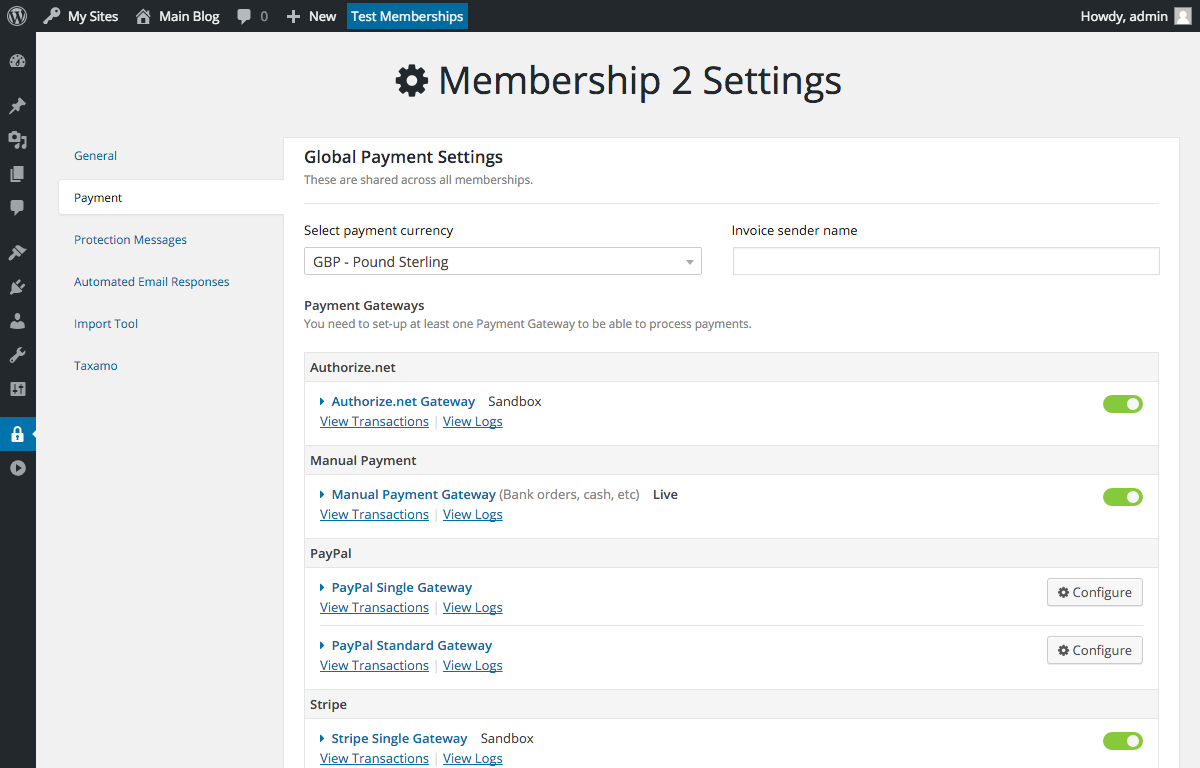Go to the General settings tab

pos(96,156)
